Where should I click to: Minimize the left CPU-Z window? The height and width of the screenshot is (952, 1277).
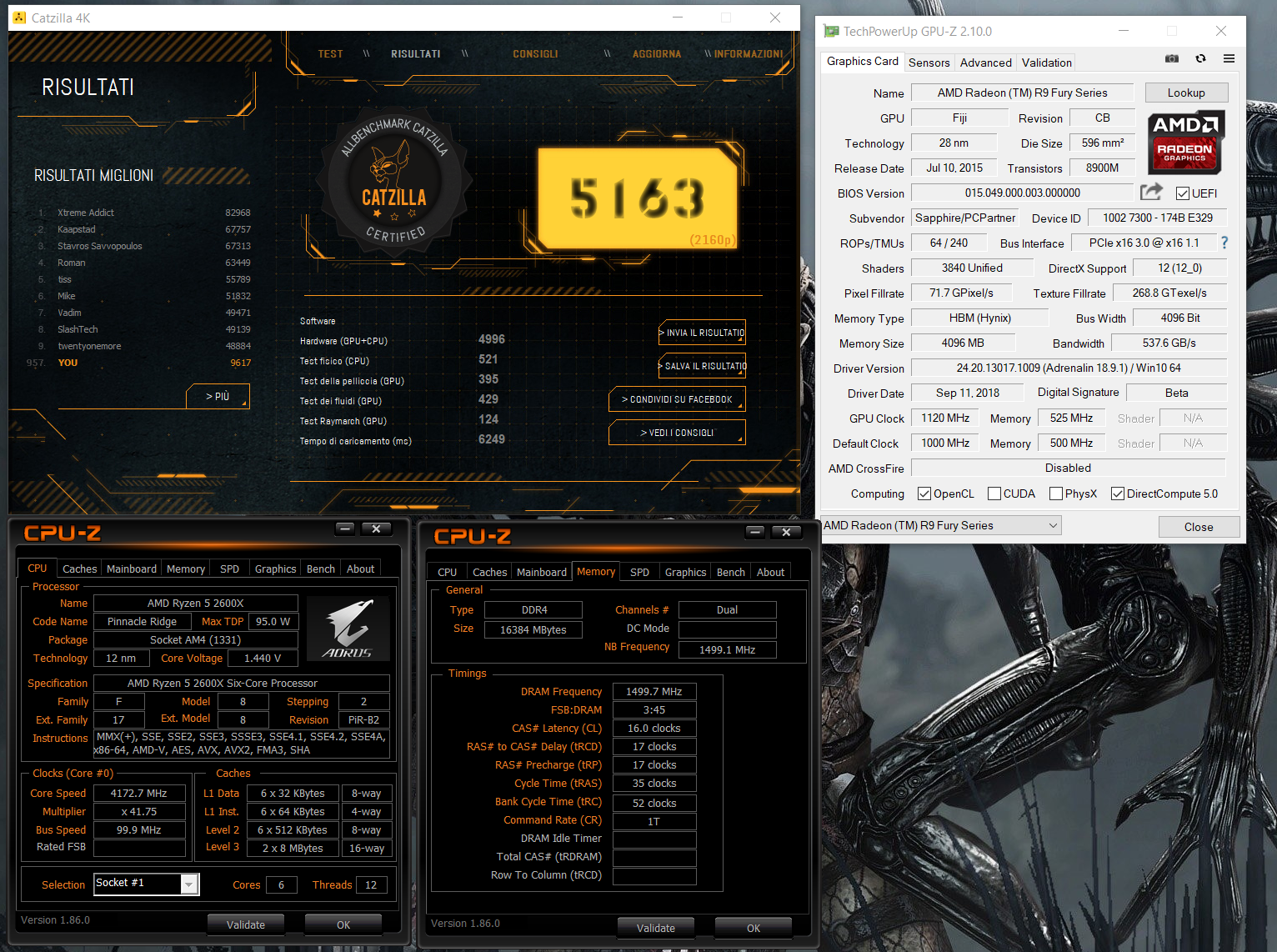345,529
